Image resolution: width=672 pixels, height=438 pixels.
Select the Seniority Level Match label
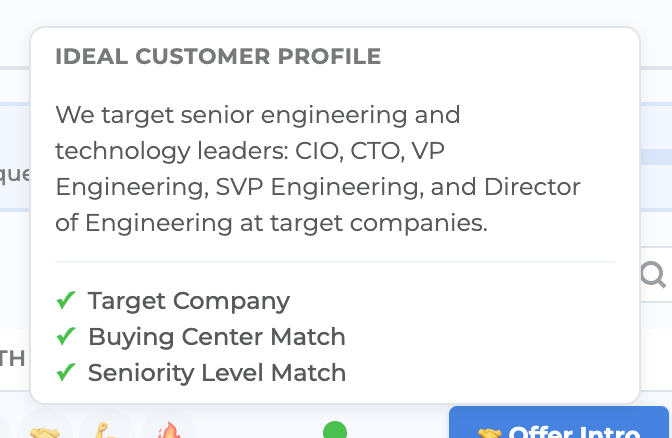[x=217, y=373]
